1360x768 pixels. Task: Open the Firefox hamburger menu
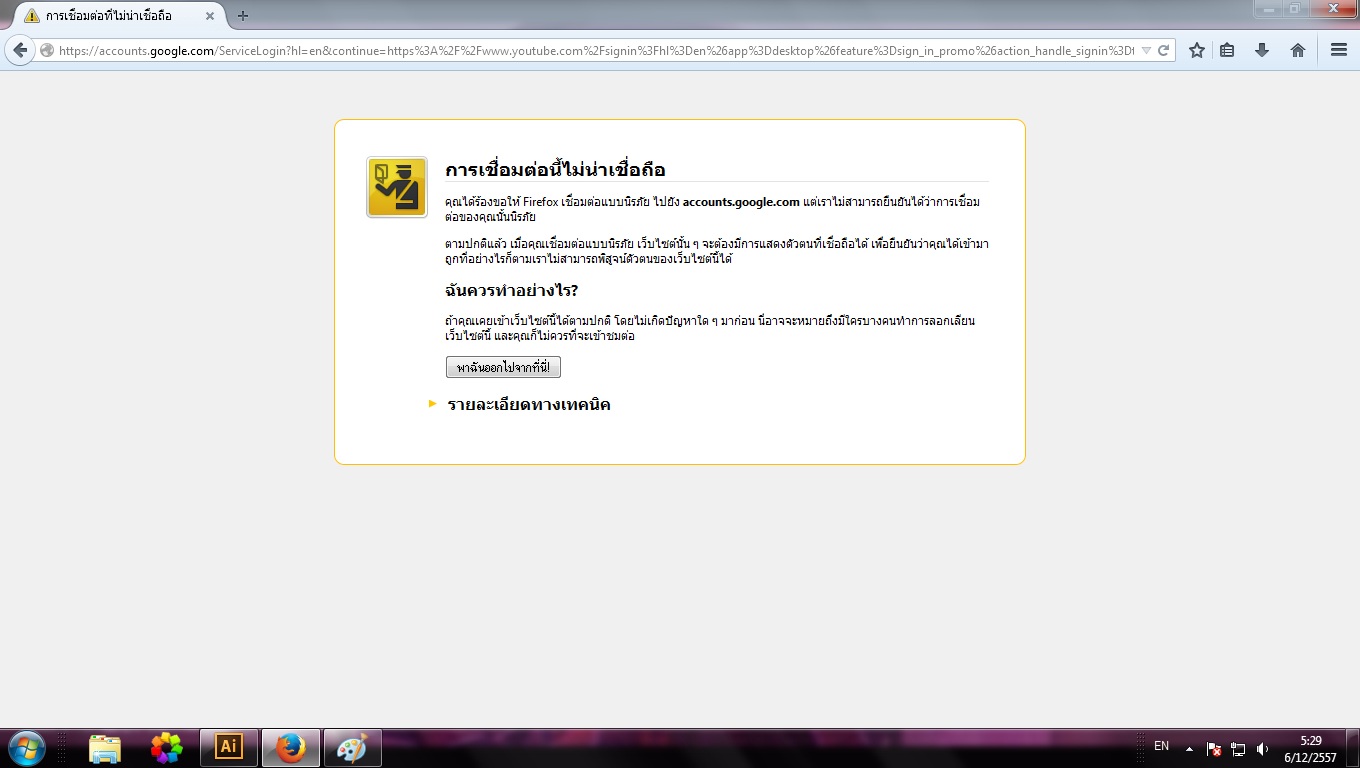coord(1339,50)
